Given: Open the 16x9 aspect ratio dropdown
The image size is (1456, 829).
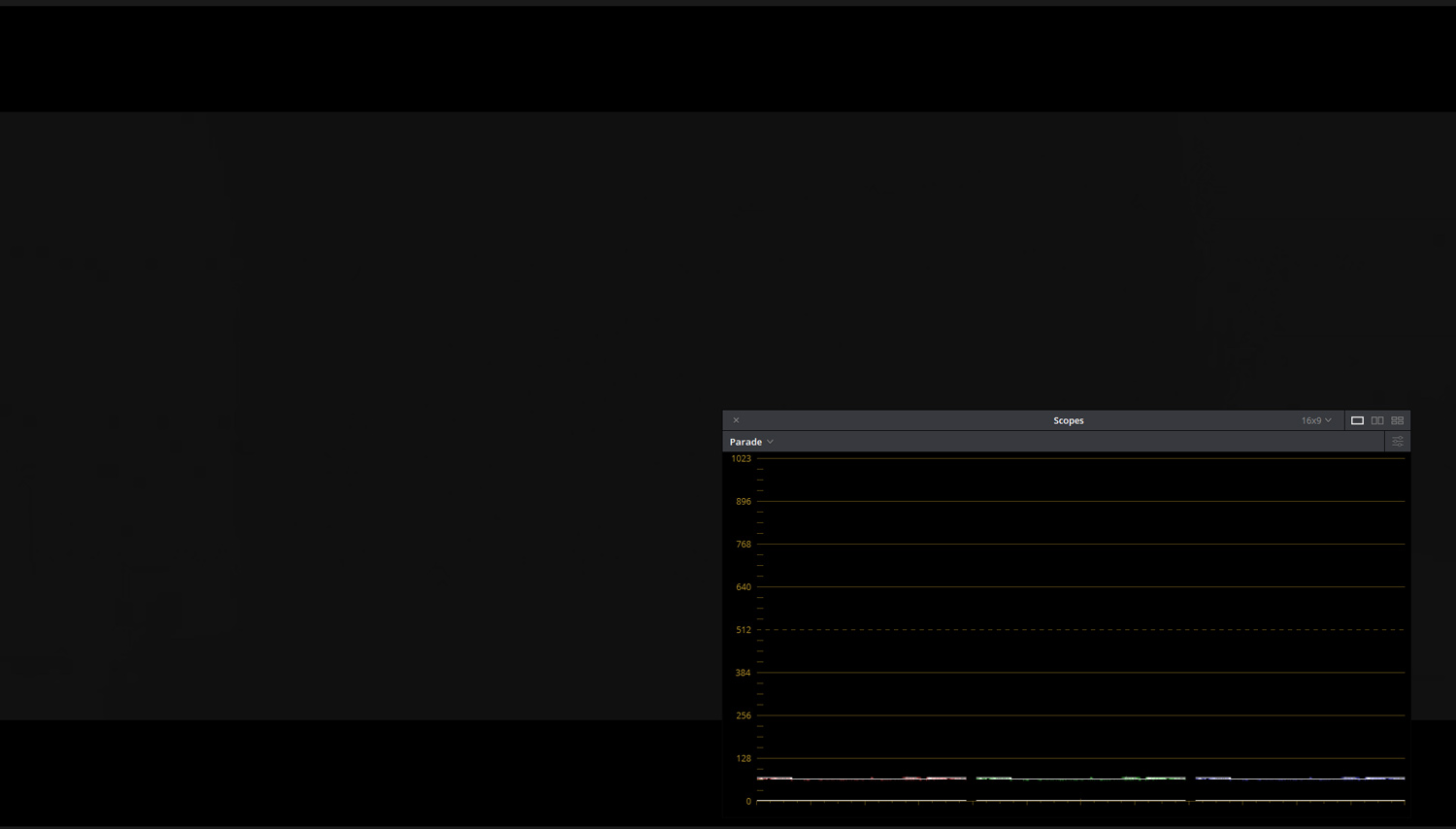Looking at the screenshot, I should pos(1316,420).
